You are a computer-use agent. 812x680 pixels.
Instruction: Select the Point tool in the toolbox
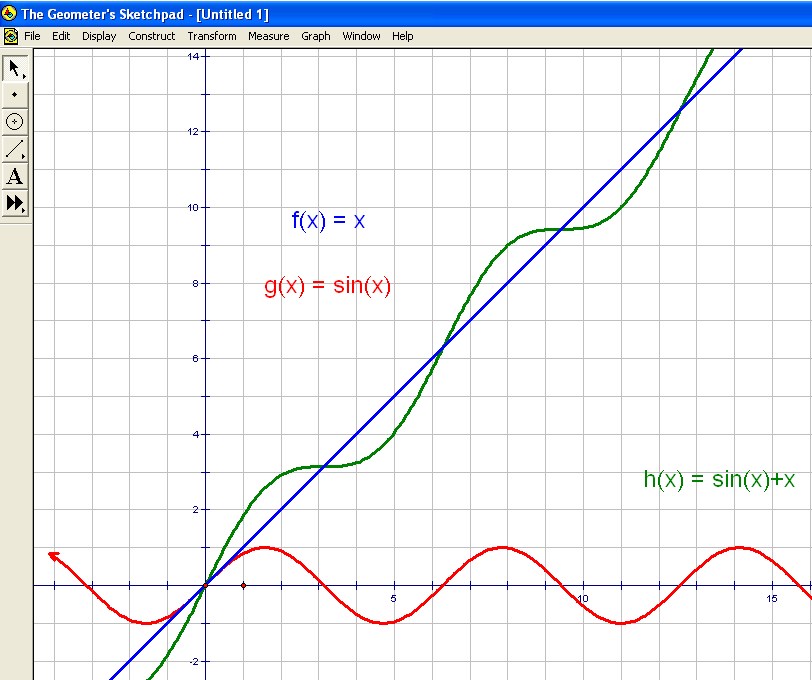[15, 95]
